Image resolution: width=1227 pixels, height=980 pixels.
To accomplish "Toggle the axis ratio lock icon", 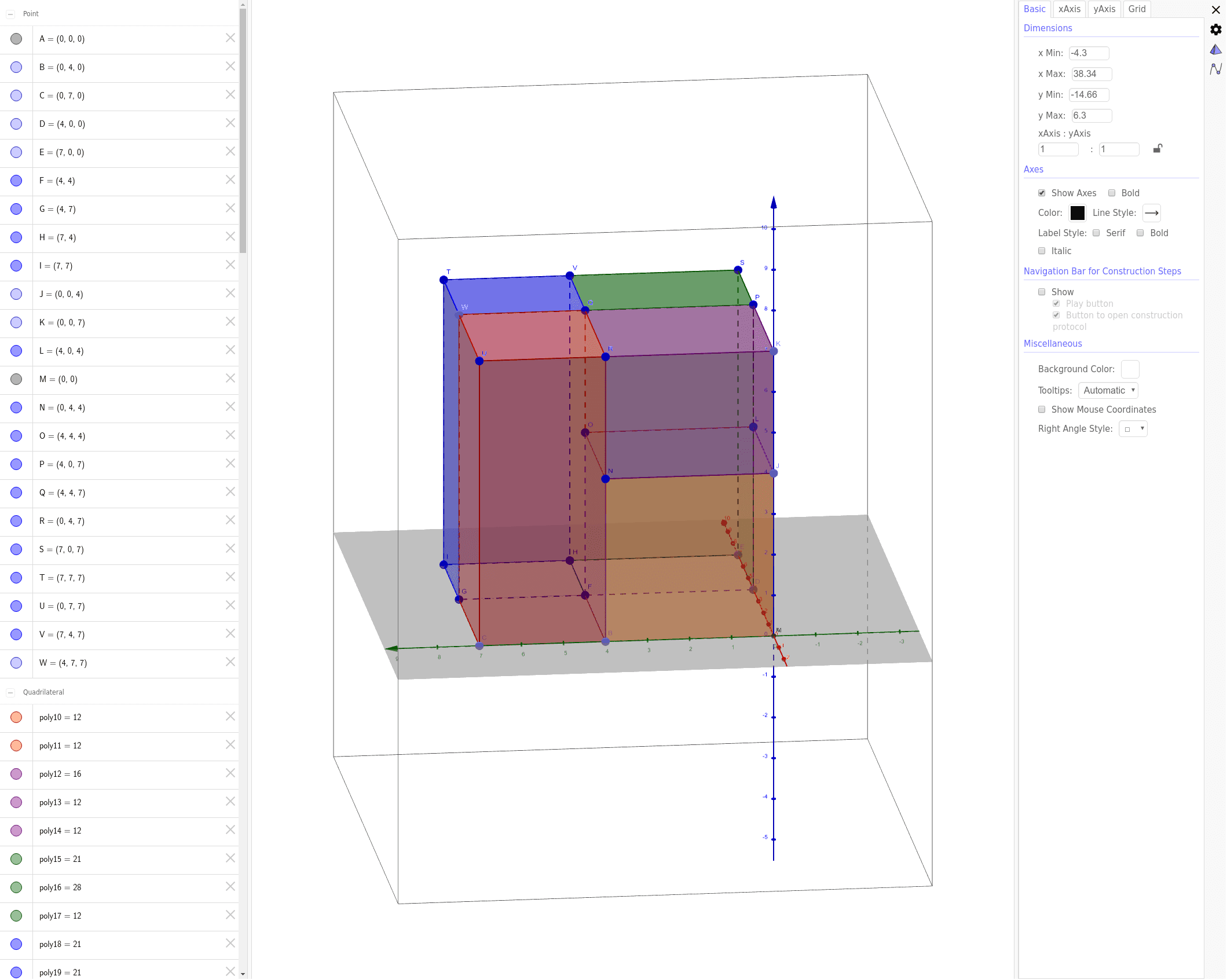I will point(1157,149).
